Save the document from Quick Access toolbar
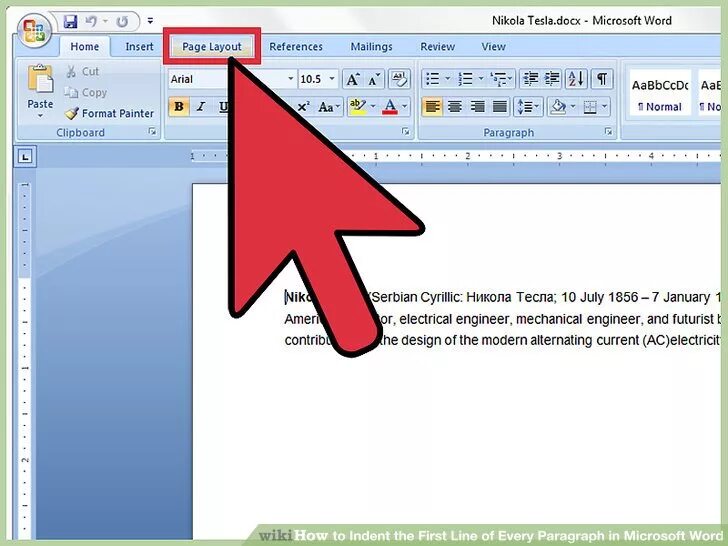The height and width of the screenshot is (546, 728). point(70,21)
